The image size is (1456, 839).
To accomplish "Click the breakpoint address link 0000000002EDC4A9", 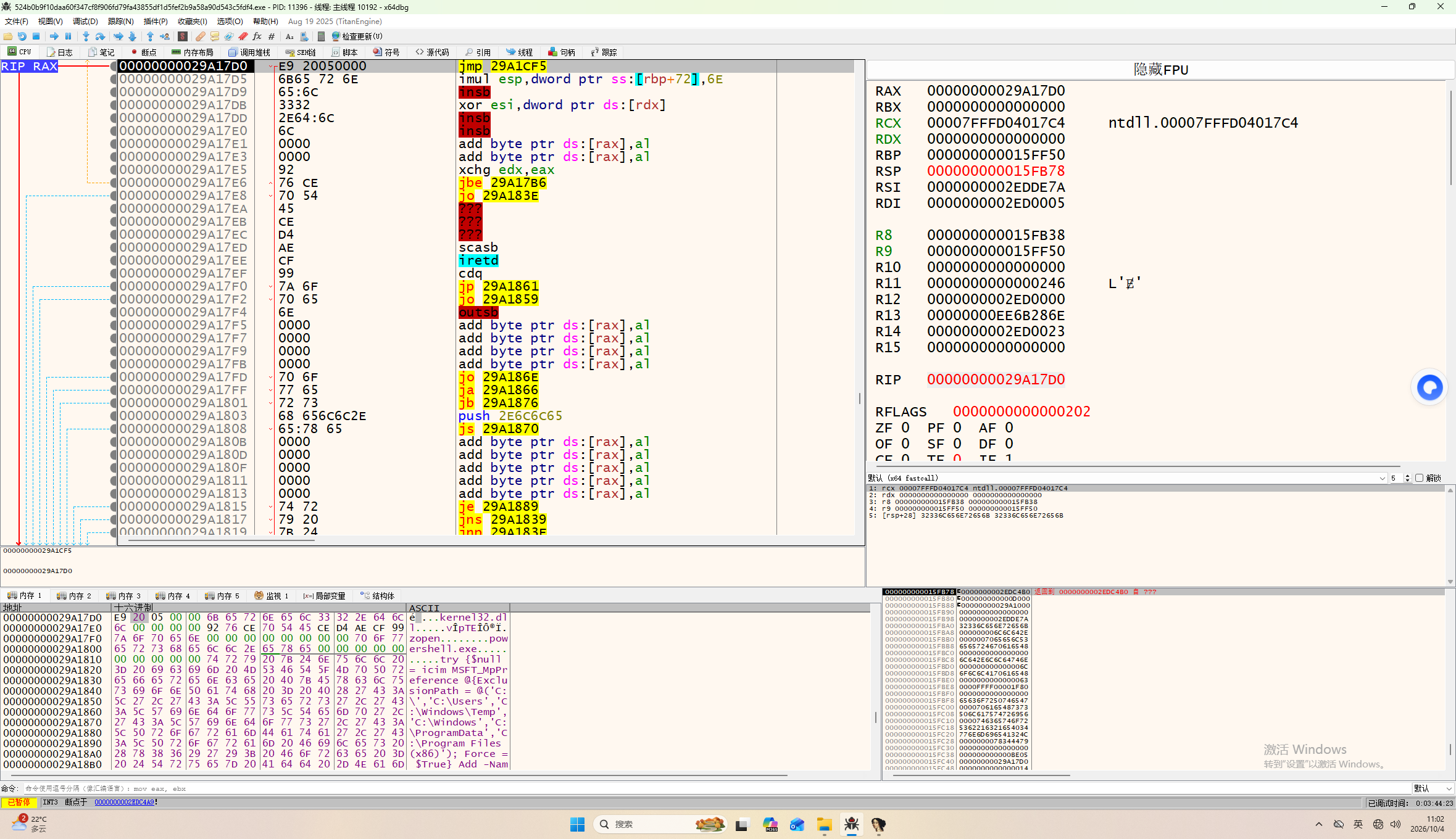I will pyautogui.click(x=124, y=802).
